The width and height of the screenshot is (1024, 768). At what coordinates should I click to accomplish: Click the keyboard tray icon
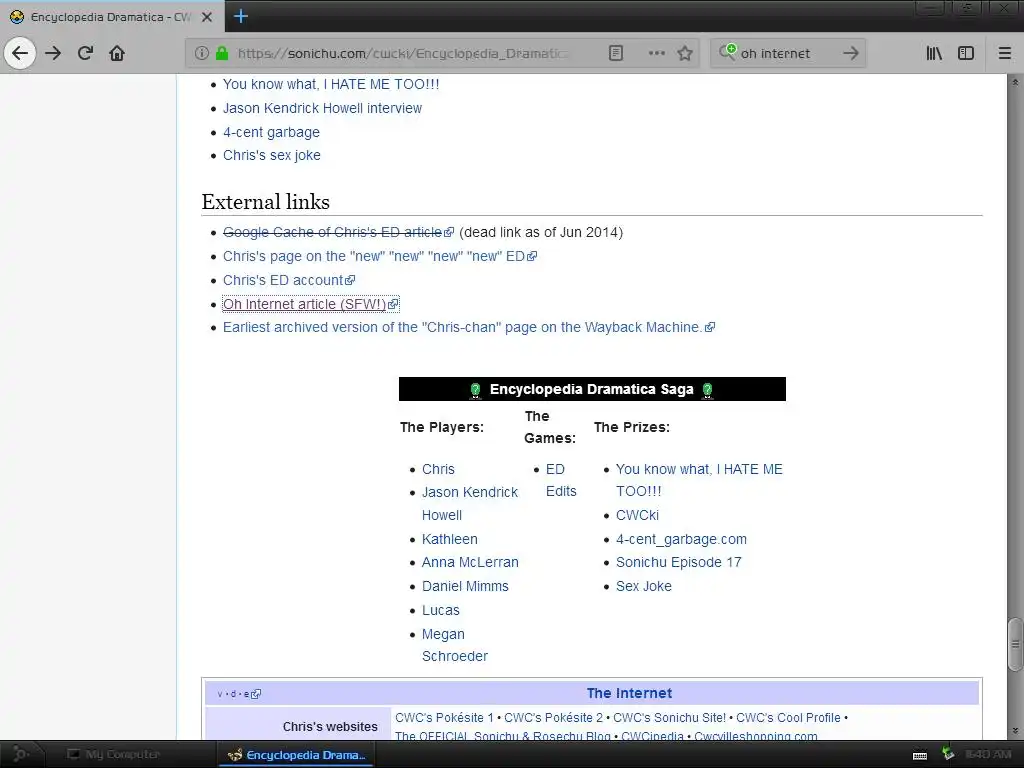coord(920,756)
